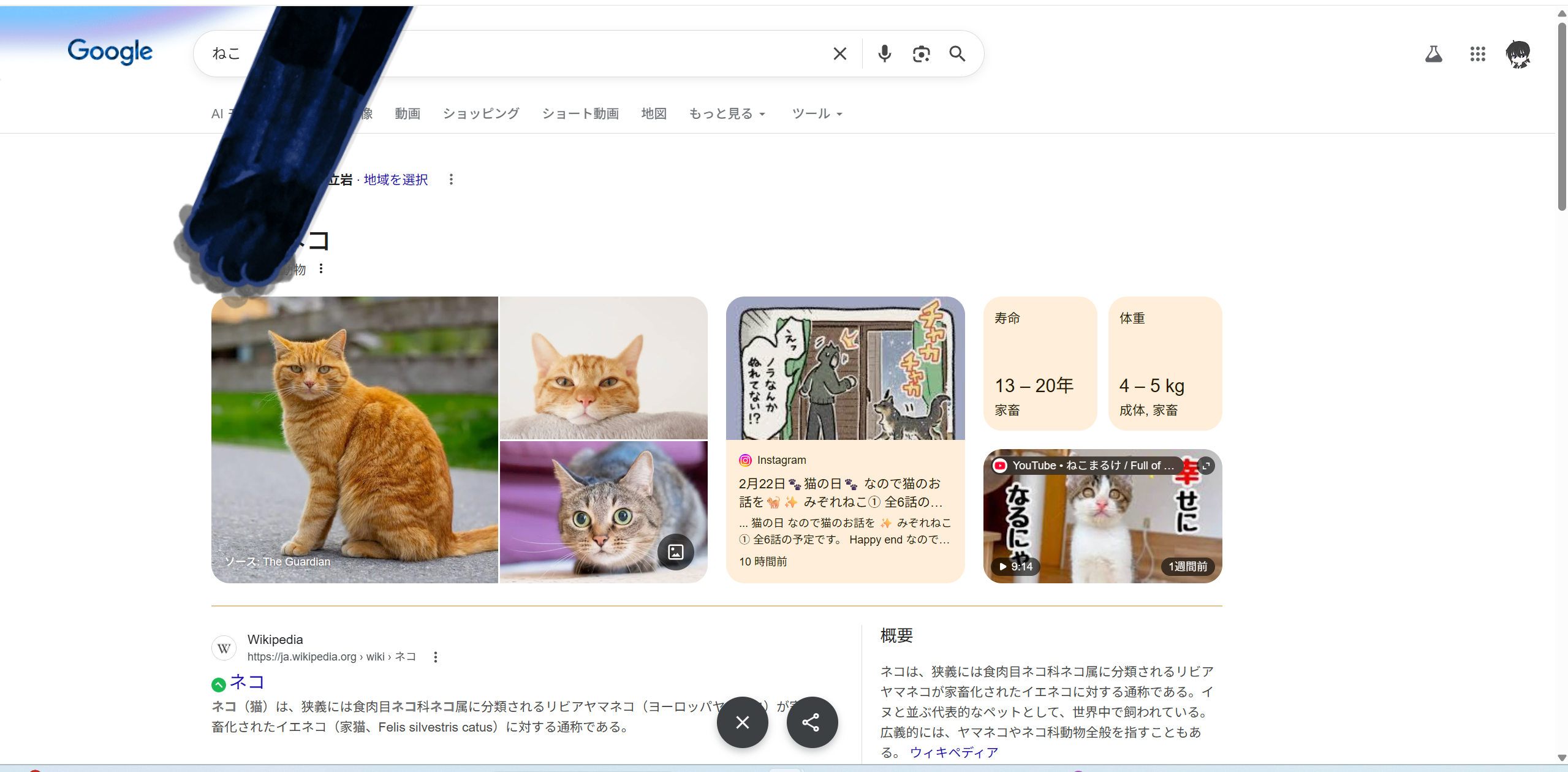1568x772 pixels.
Task: Click the magnifying glass search button
Action: [x=957, y=54]
